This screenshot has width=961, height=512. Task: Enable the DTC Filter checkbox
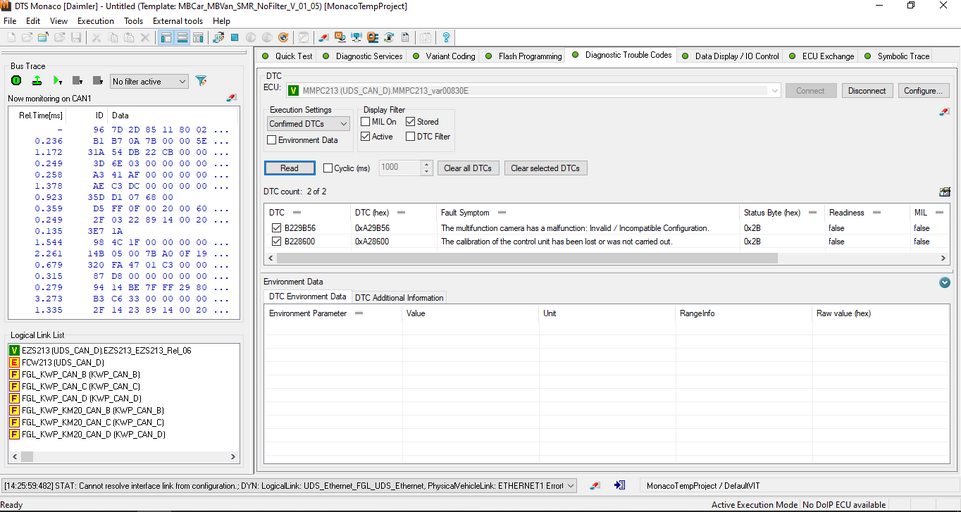[411, 136]
